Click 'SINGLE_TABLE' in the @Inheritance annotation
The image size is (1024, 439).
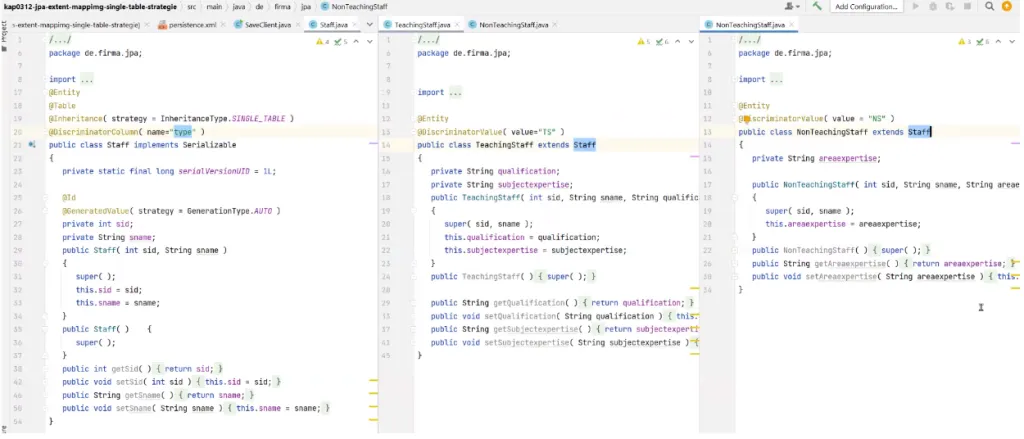259,119
